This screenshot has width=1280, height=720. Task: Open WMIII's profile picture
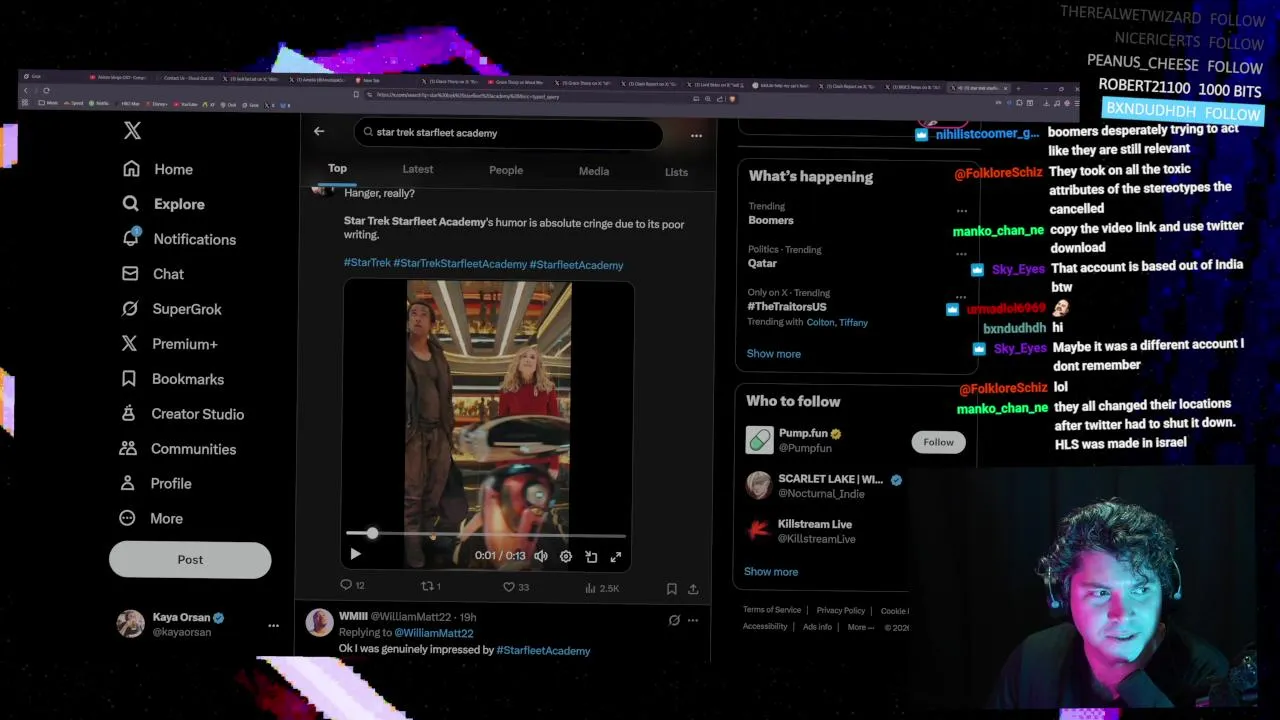click(319, 622)
